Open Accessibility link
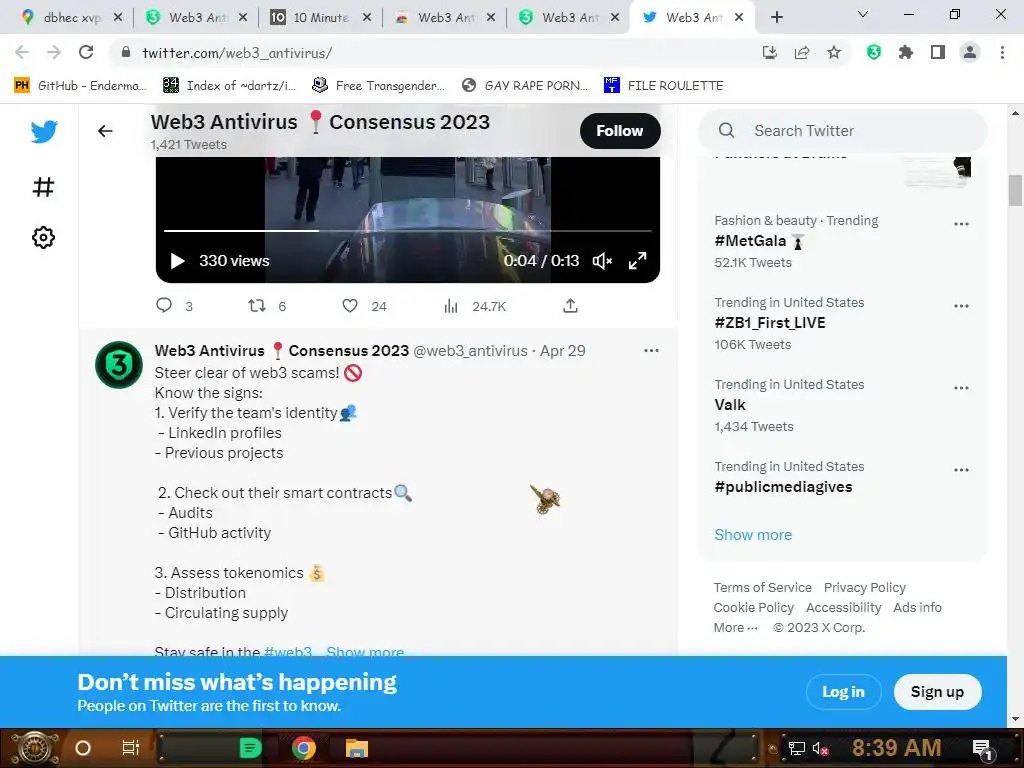The image size is (1024, 768). click(x=843, y=608)
